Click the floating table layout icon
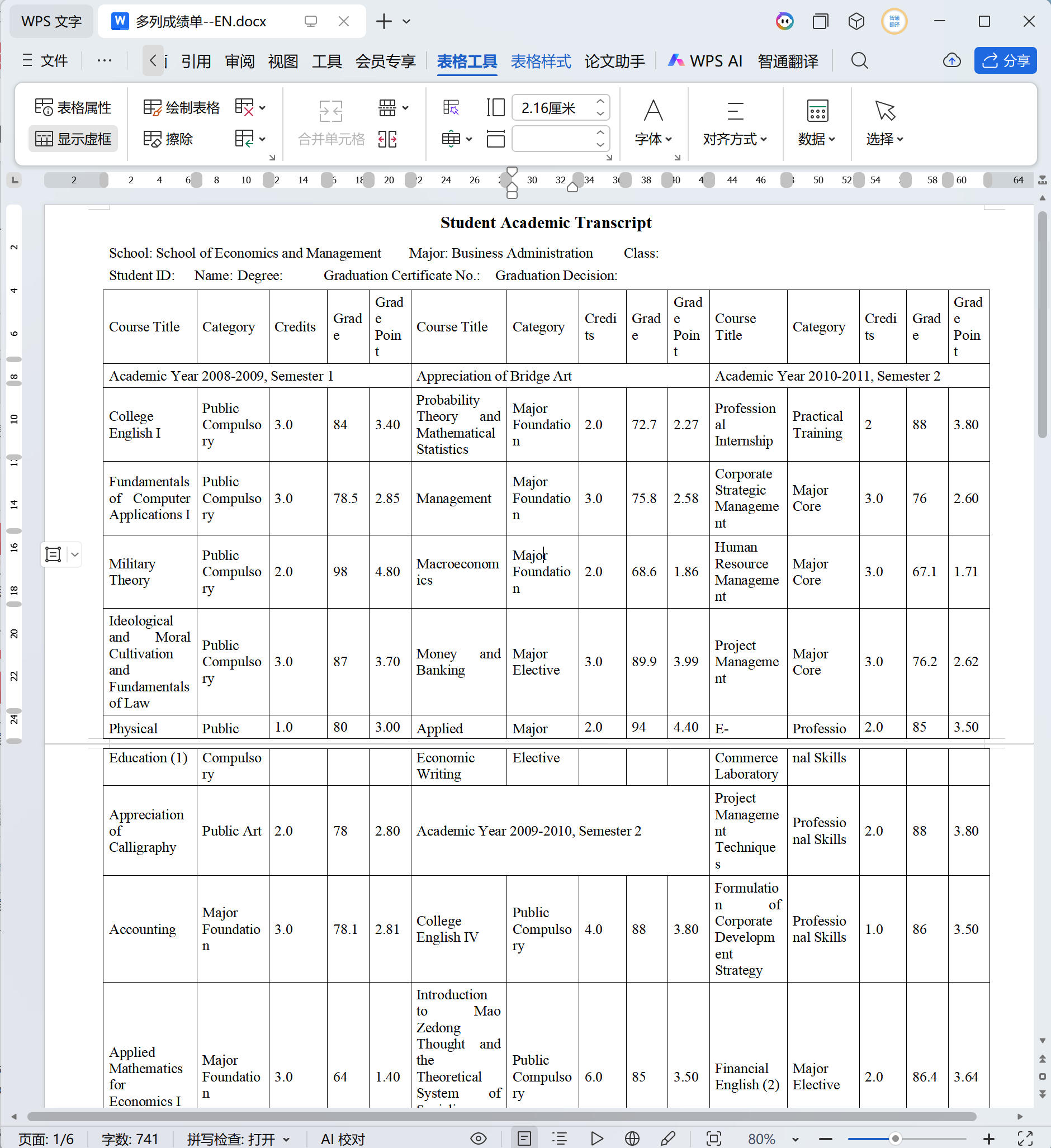Screen dimensions: 1051x1148 (x=53, y=554)
